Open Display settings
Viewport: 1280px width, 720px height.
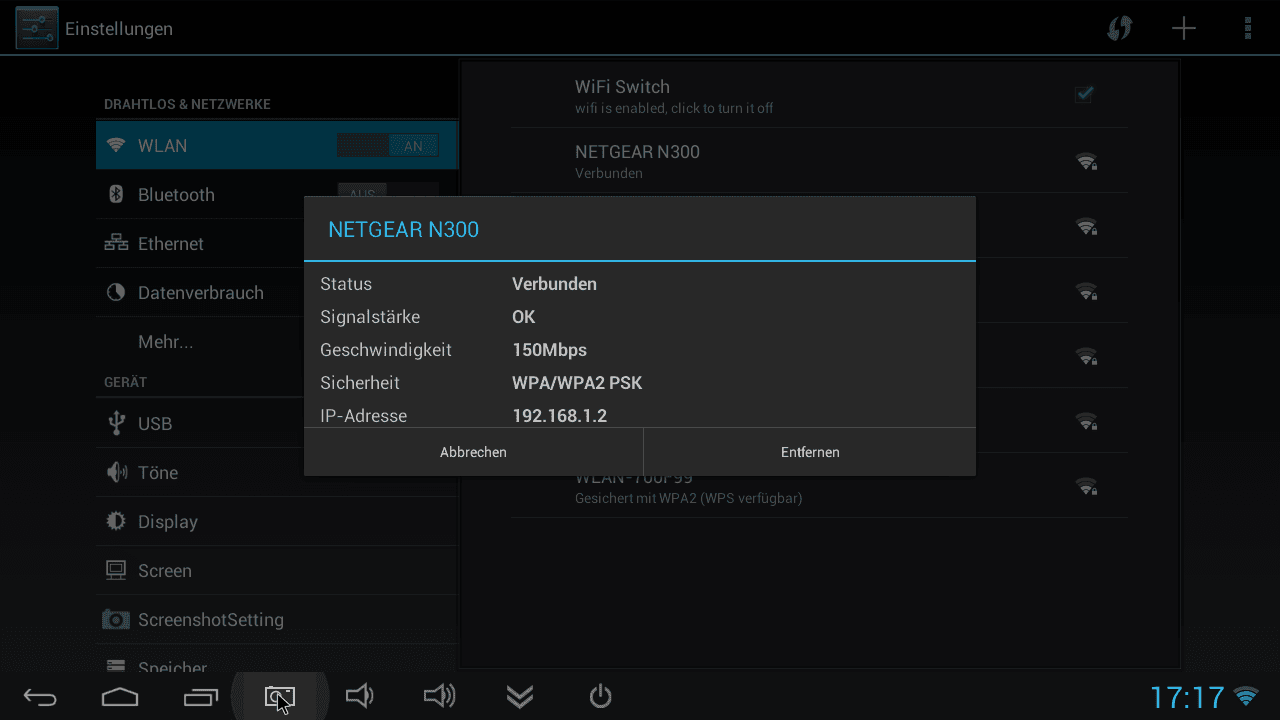[x=277, y=522]
